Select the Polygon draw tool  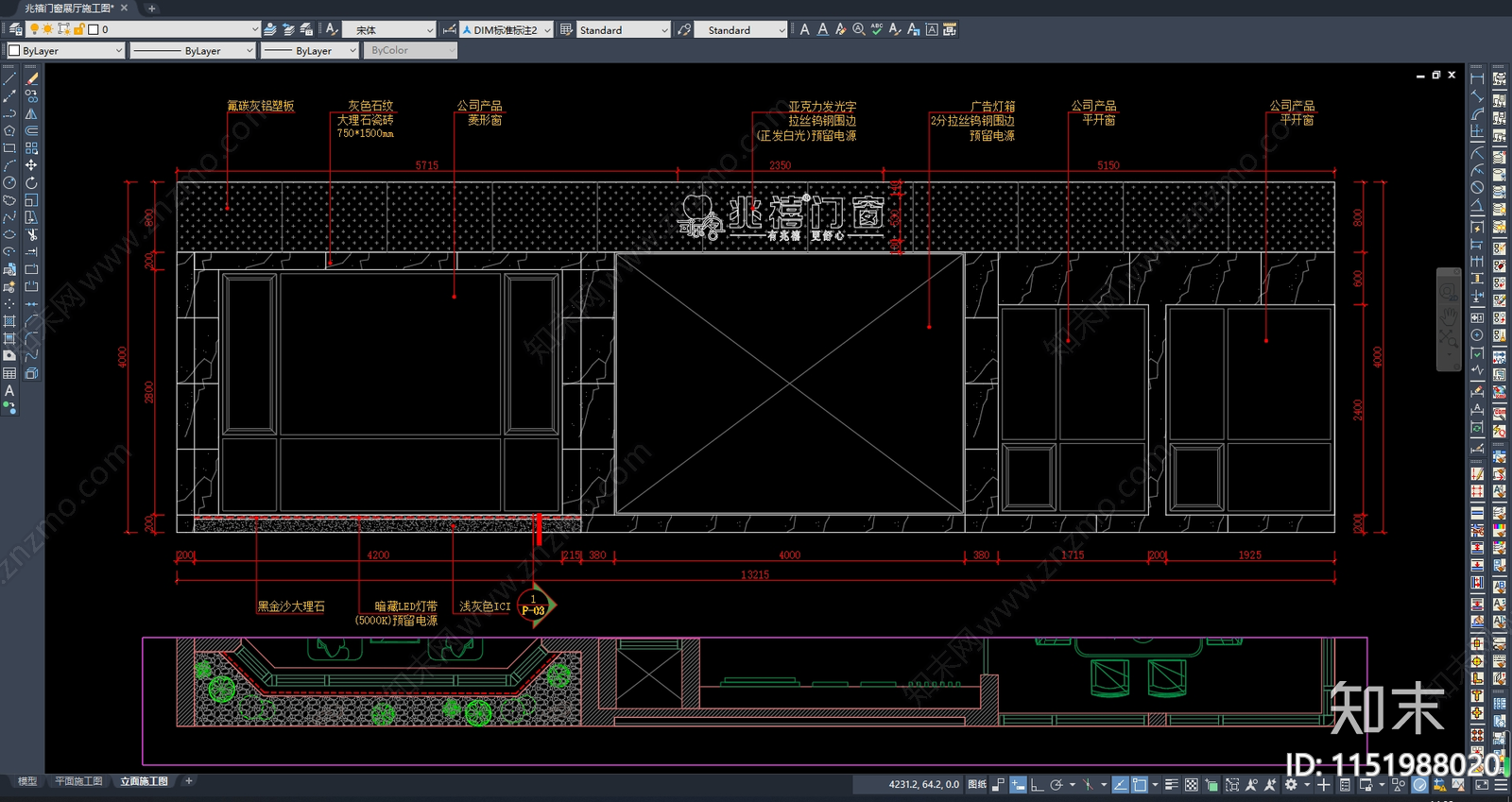point(9,130)
